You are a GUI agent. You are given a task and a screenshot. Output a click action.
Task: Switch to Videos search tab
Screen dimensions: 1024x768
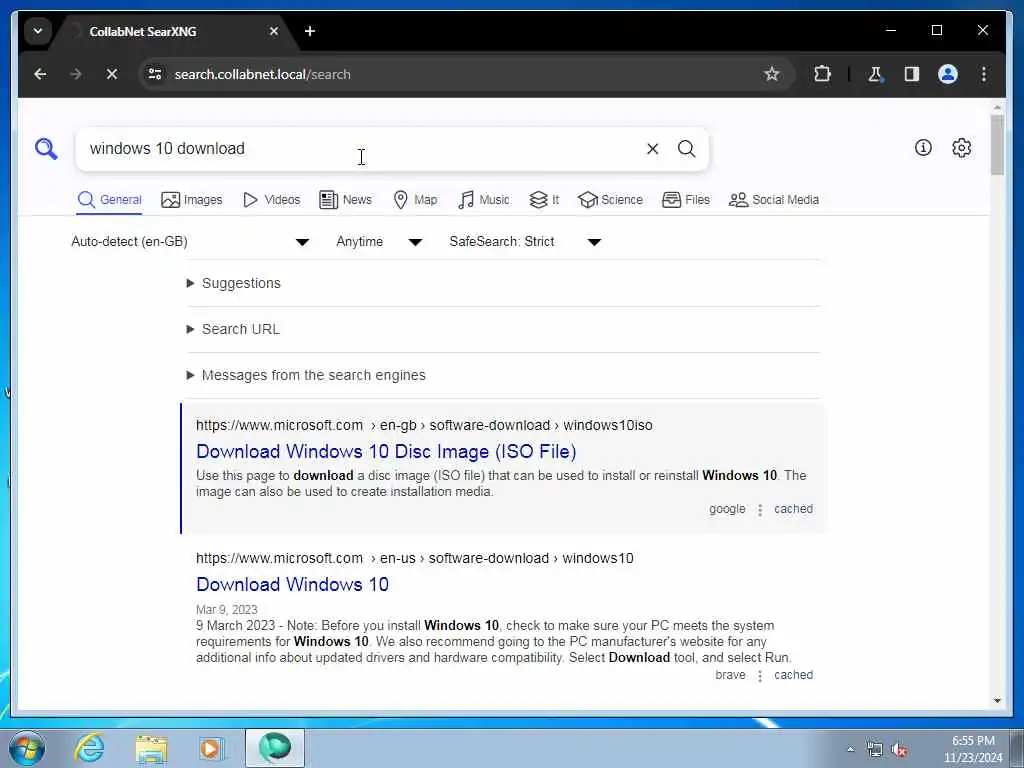(271, 200)
